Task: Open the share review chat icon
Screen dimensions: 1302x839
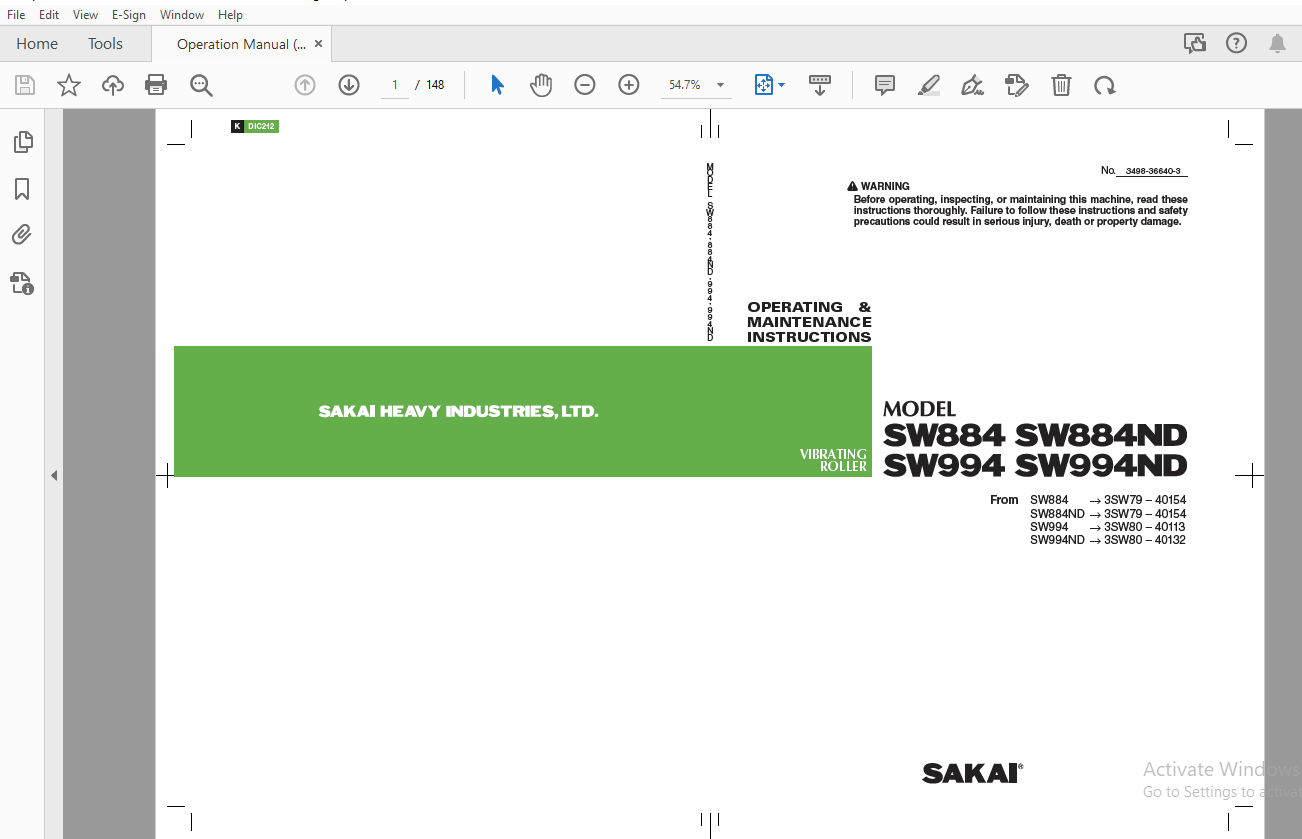Action: tap(1195, 43)
